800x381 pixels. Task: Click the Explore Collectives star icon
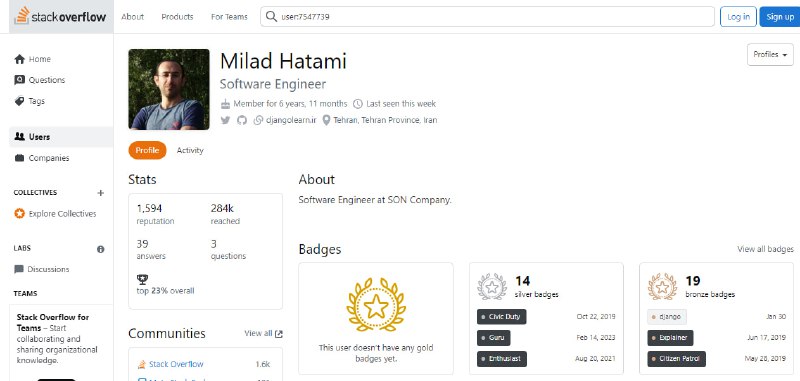click(19, 214)
